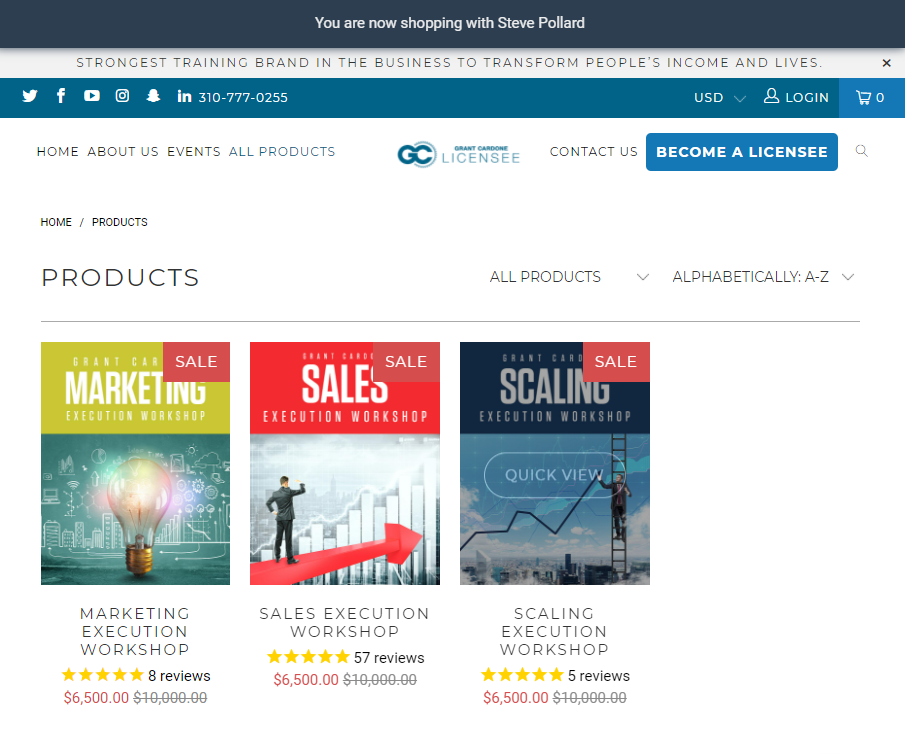Click the Instagram icon
The width and height of the screenshot is (905, 754).
(122, 97)
